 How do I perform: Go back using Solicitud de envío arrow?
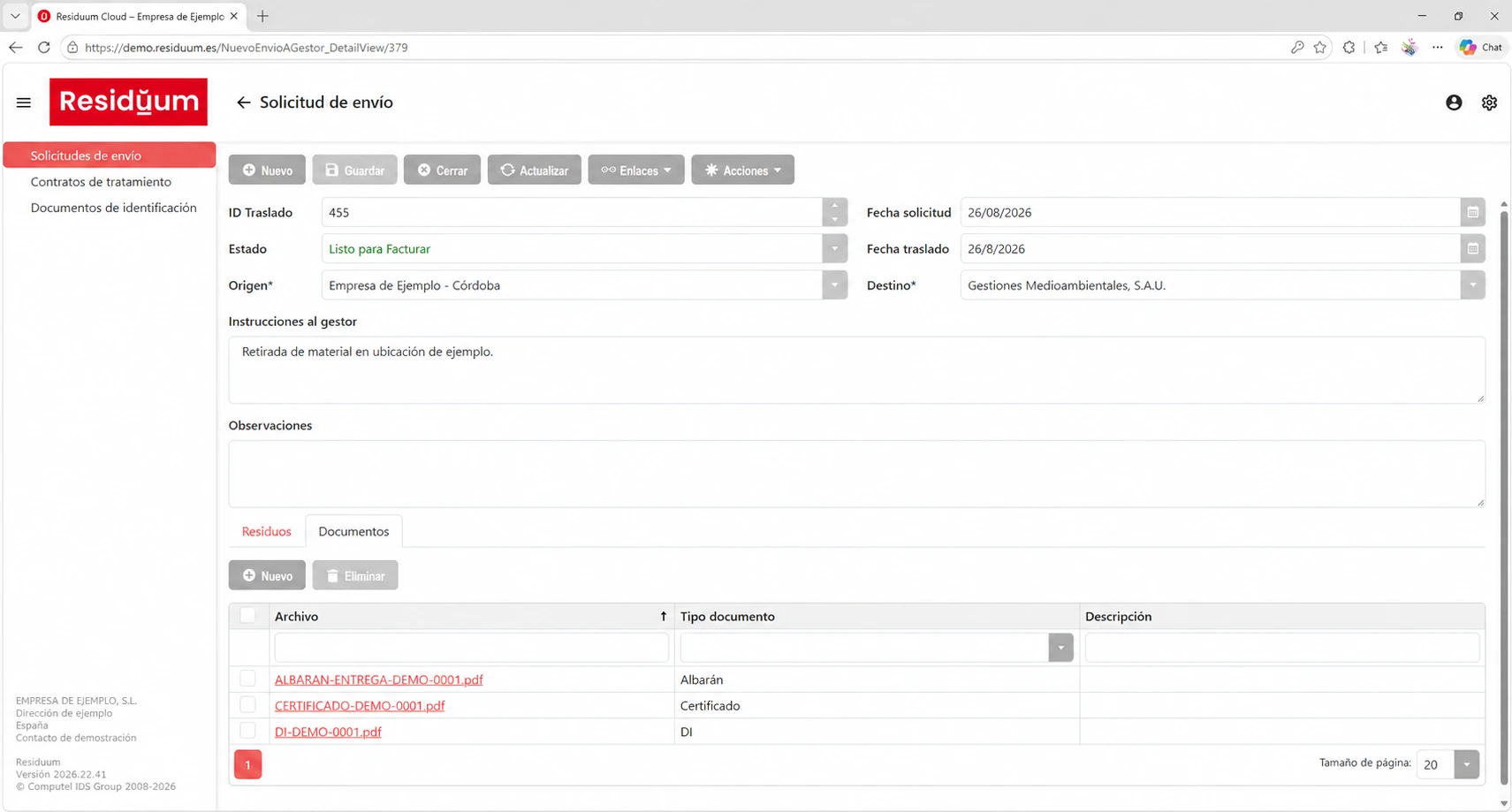(x=243, y=102)
